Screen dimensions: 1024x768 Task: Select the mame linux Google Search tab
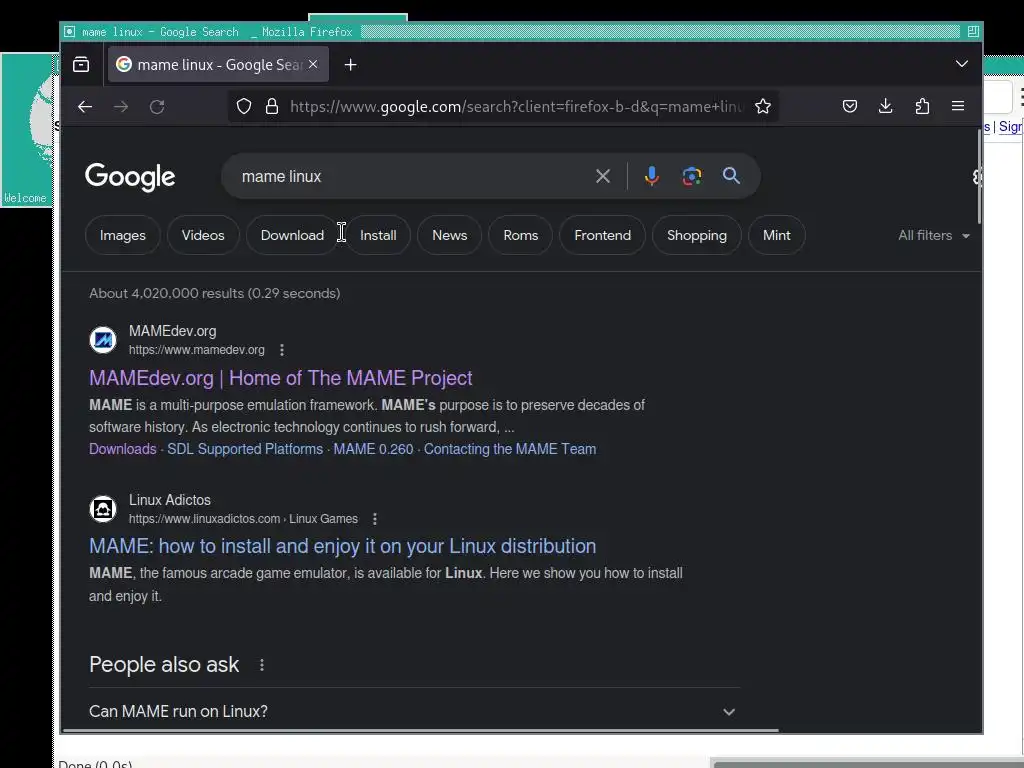pyautogui.click(x=218, y=64)
